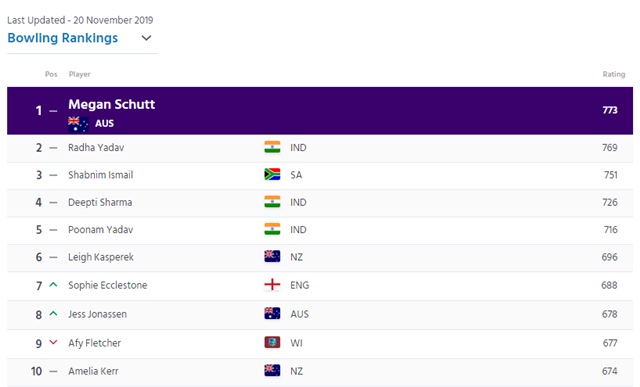Open Shabnim Ismail's player profile
Image resolution: width=640 pixels, height=387 pixels.
(x=100, y=175)
